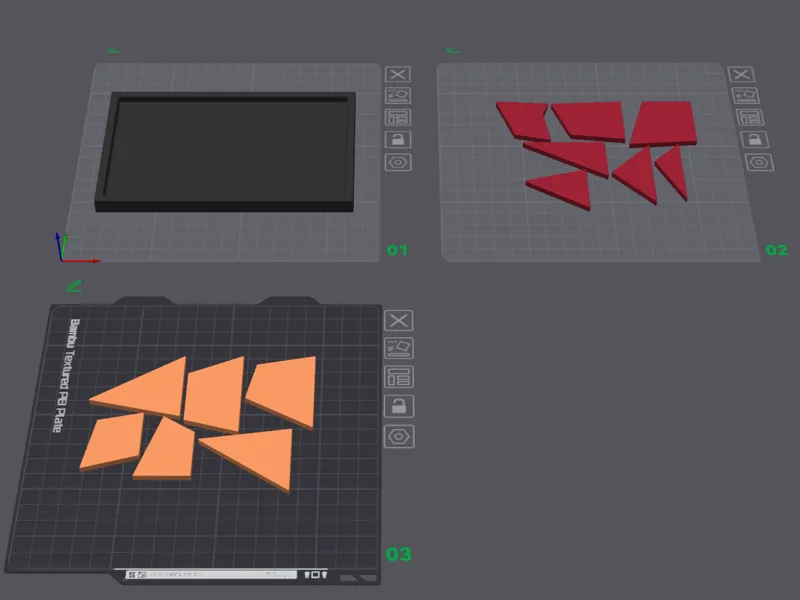The height and width of the screenshot is (600, 800).
Task: Open plate 02 settings hexagon icon
Action: pos(760,163)
